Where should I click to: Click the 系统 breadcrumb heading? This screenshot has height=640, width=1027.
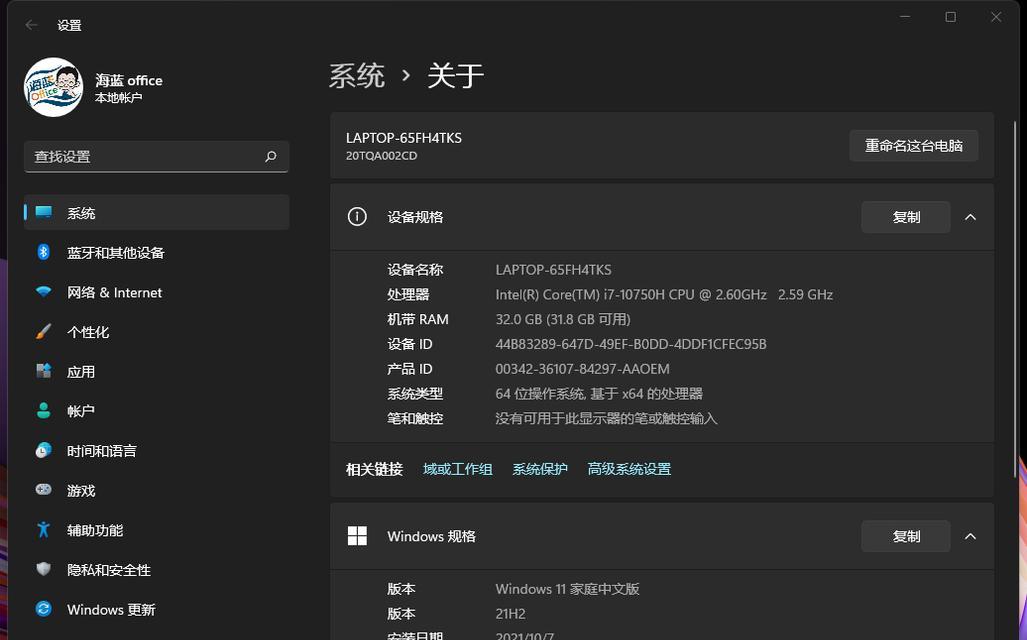coord(356,75)
